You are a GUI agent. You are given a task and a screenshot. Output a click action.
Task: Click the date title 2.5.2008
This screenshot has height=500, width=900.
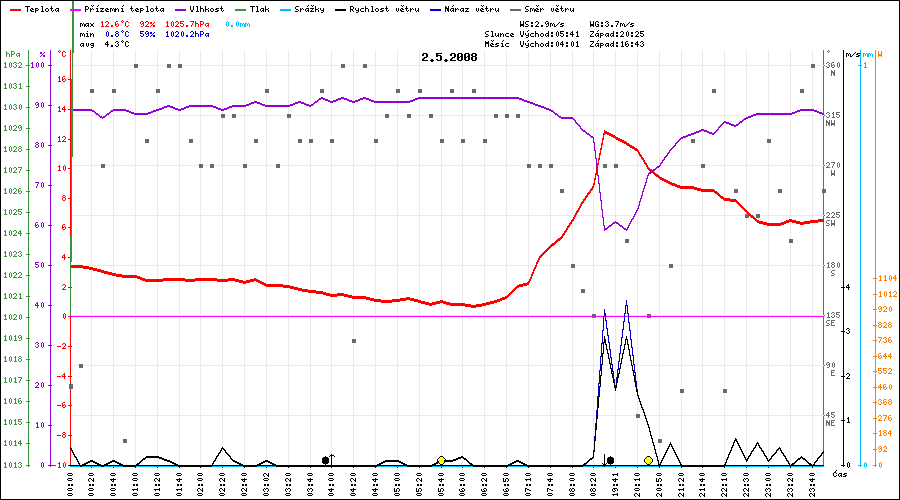tap(449, 57)
